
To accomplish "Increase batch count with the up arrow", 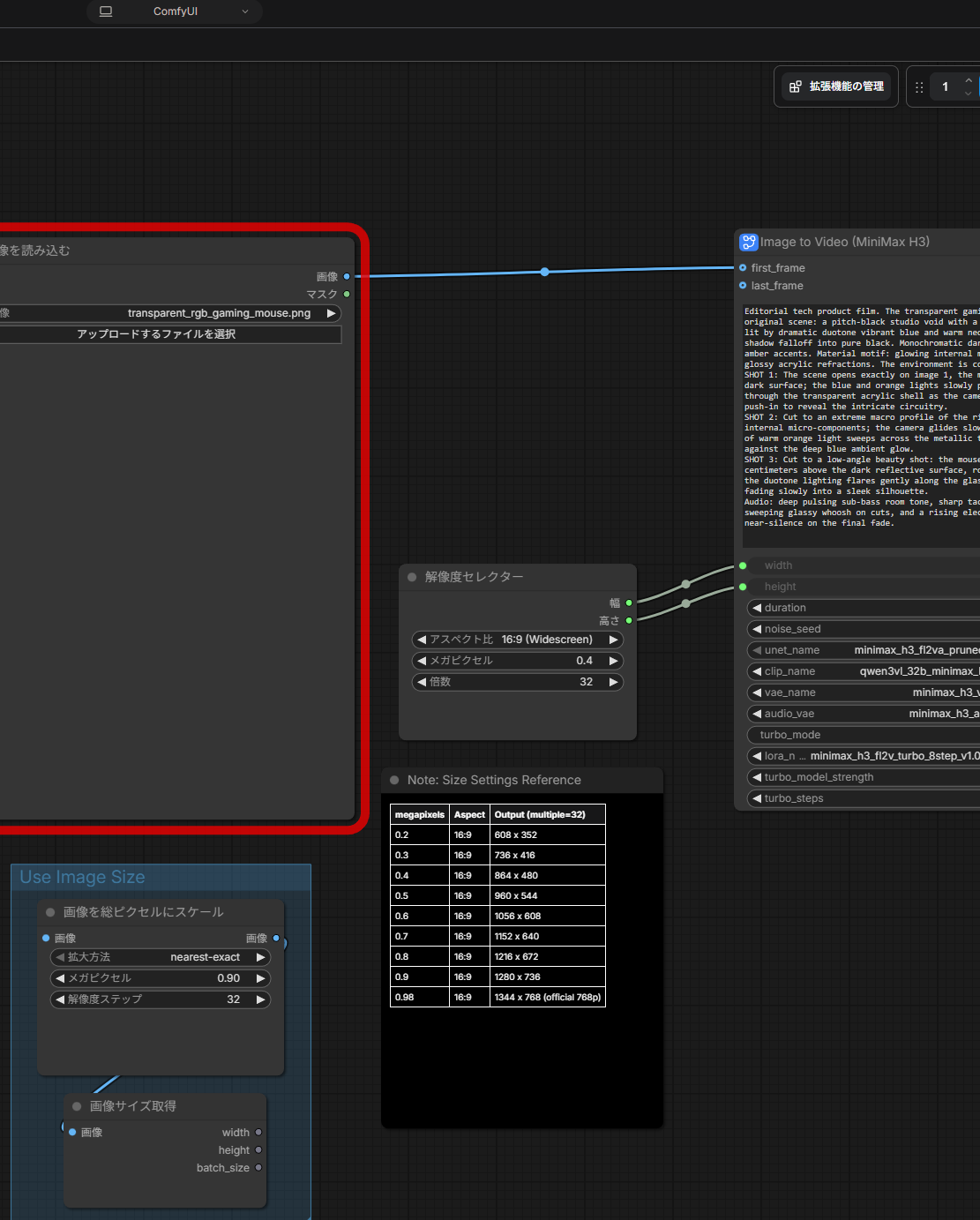I will 969,80.
